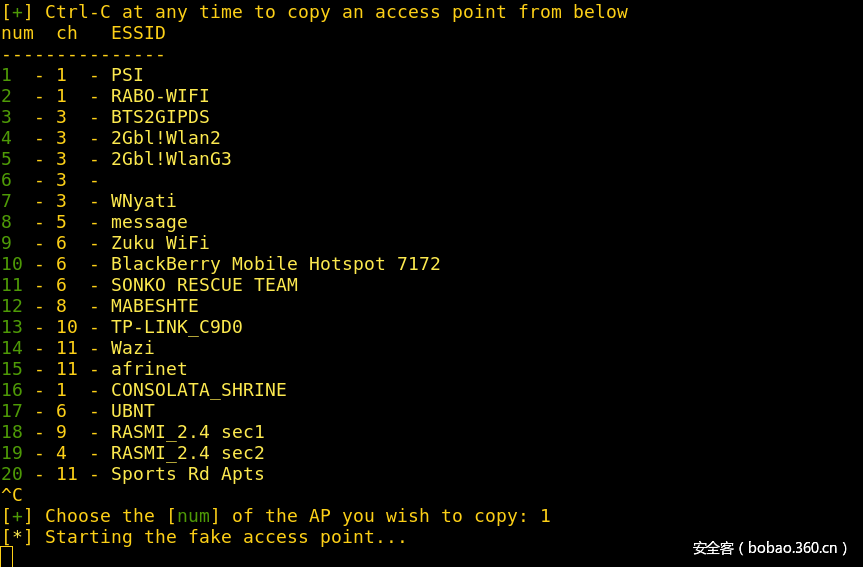Click the SONKO RESCUE TEAM entry
Viewport: 863px width, 567px height.
[204, 285]
